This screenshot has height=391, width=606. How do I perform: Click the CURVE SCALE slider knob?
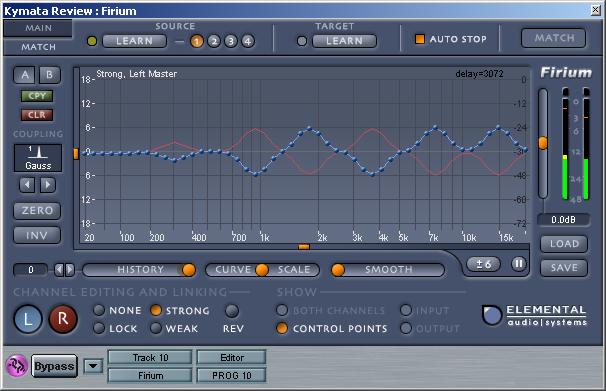pos(262,270)
